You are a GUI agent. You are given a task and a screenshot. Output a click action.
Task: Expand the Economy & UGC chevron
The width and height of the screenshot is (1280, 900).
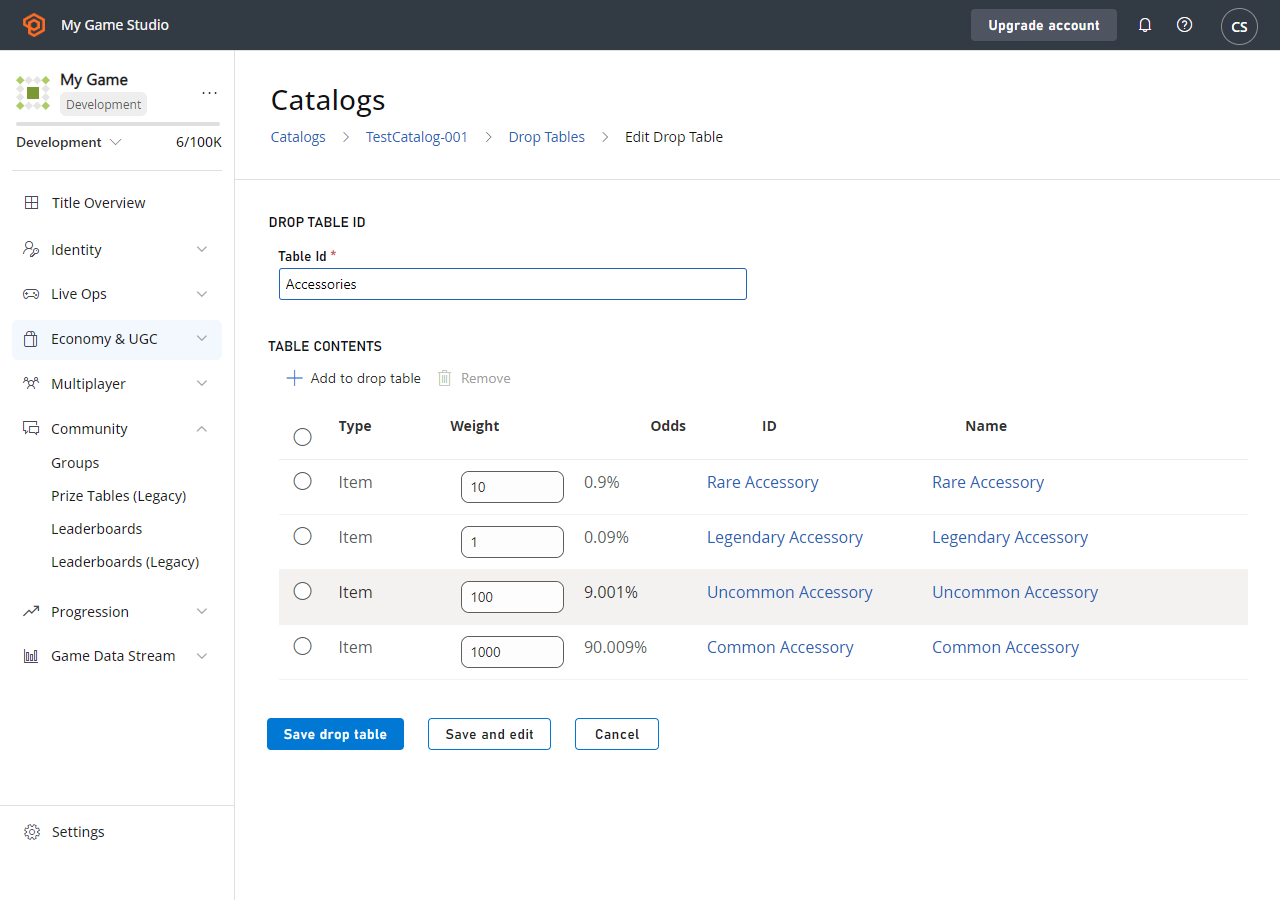click(x=202, y=339)
